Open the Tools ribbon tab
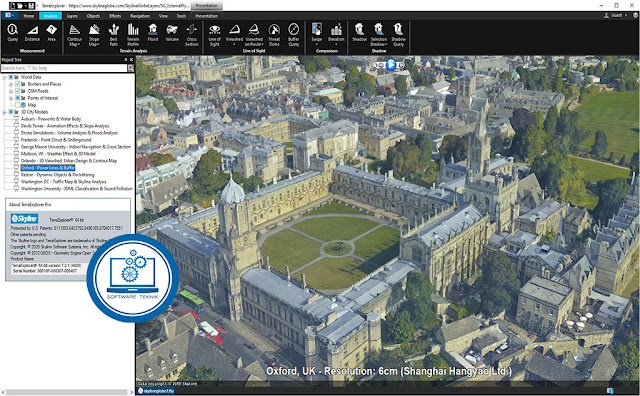 (181, 16)
